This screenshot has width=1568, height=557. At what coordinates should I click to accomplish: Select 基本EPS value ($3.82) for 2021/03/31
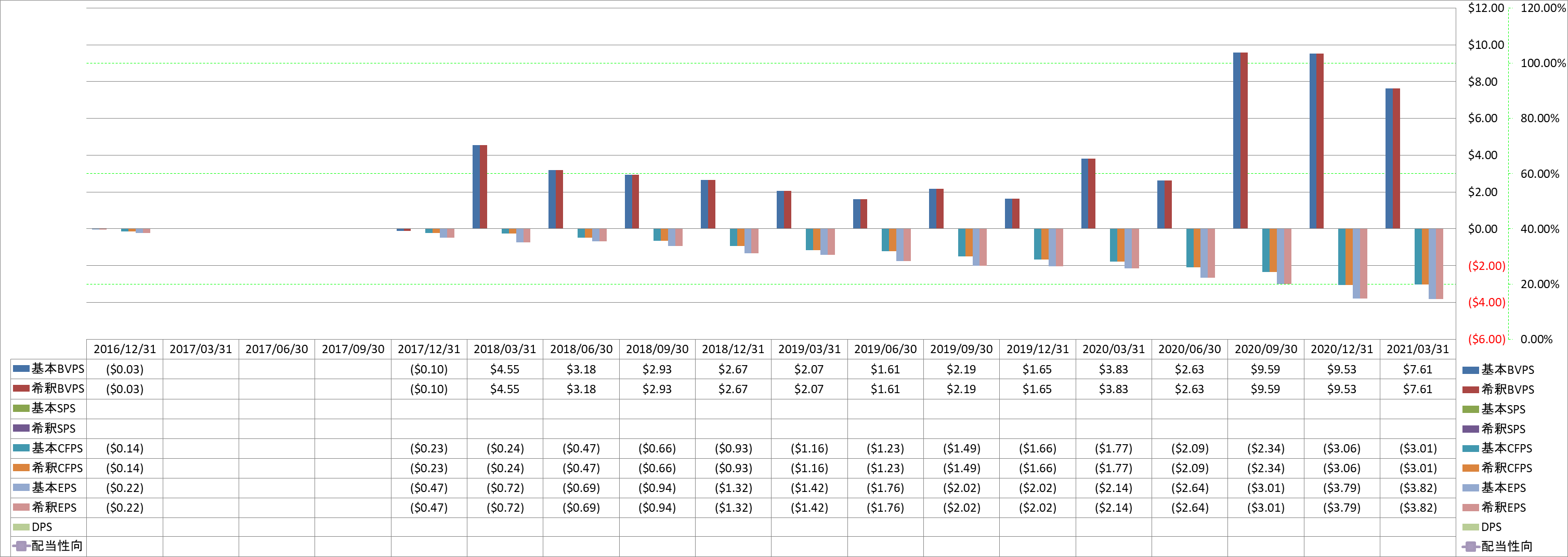[x=1418, y=488]
